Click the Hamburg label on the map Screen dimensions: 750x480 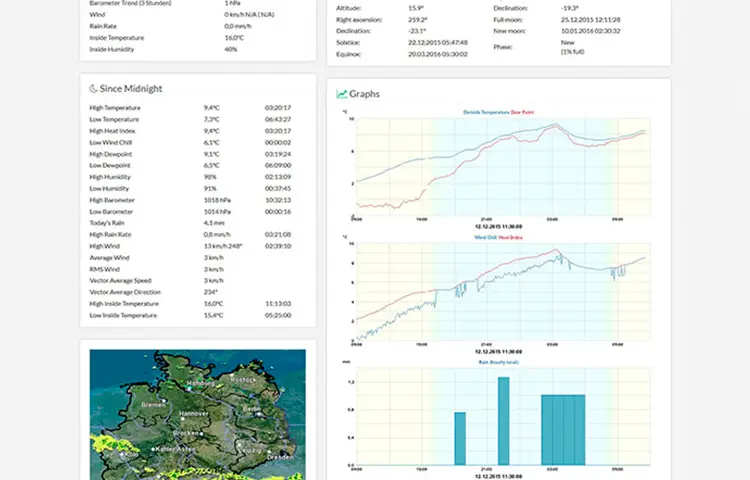click(x=201, y=383)
